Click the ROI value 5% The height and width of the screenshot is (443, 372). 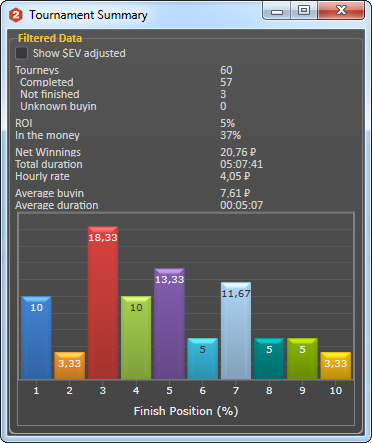tap(228, 123)
